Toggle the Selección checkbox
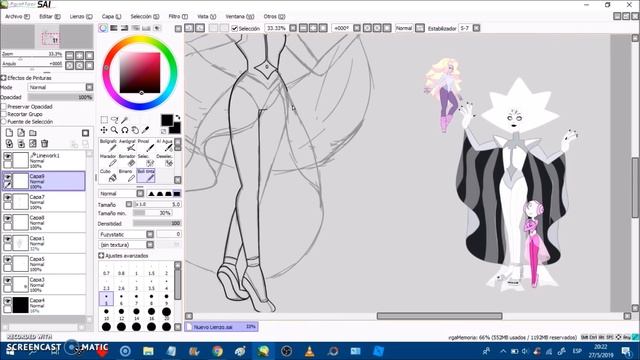 [234, 28]
